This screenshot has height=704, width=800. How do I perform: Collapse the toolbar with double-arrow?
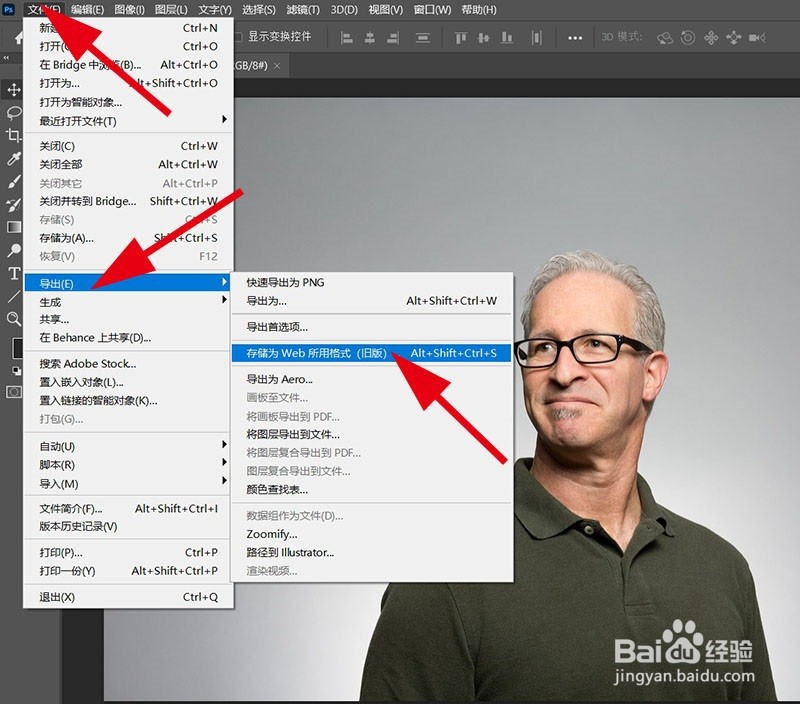click(6, 58)
